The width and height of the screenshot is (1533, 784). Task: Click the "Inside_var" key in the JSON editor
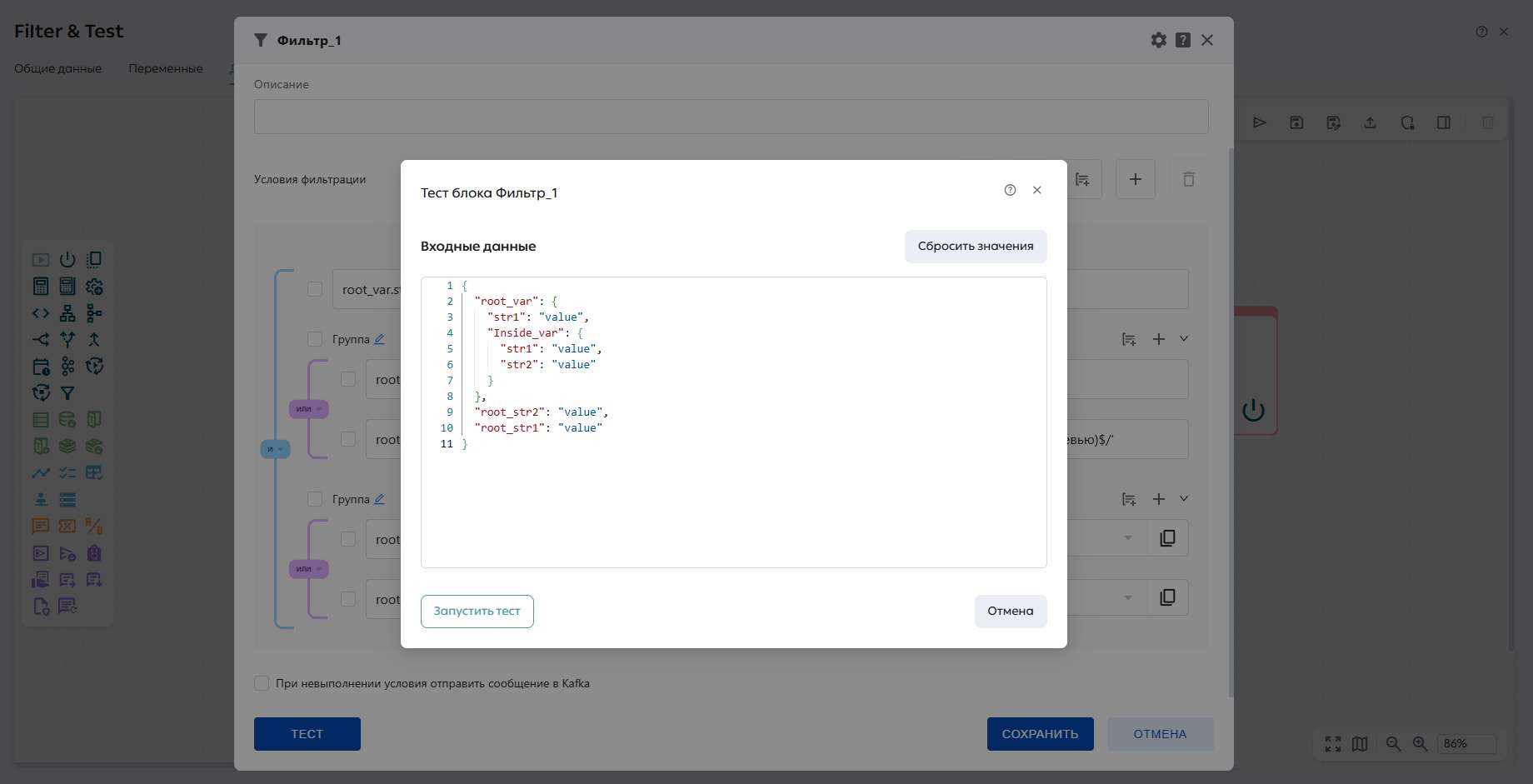point(526,333)
